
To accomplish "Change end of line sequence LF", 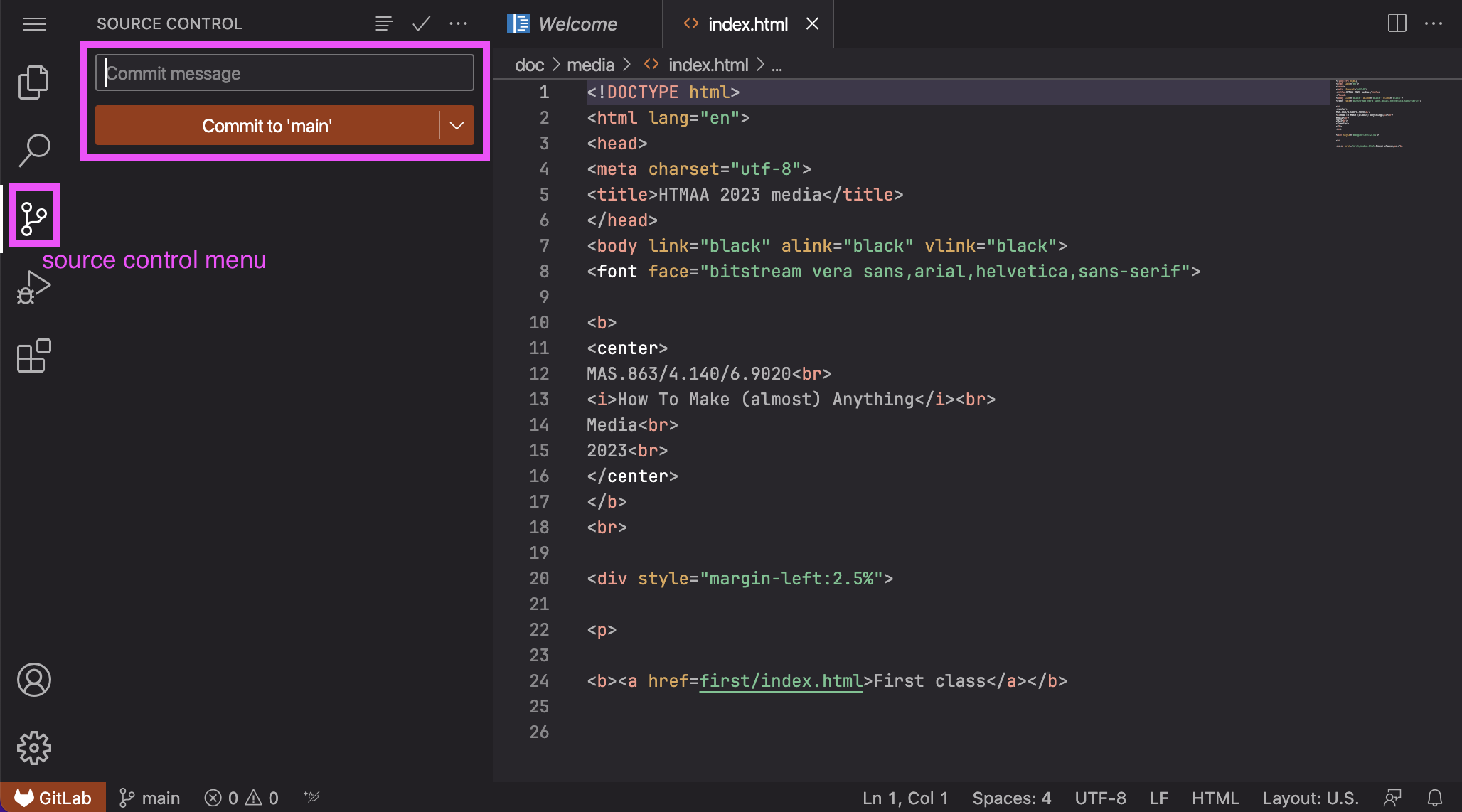I will 1159,798.
